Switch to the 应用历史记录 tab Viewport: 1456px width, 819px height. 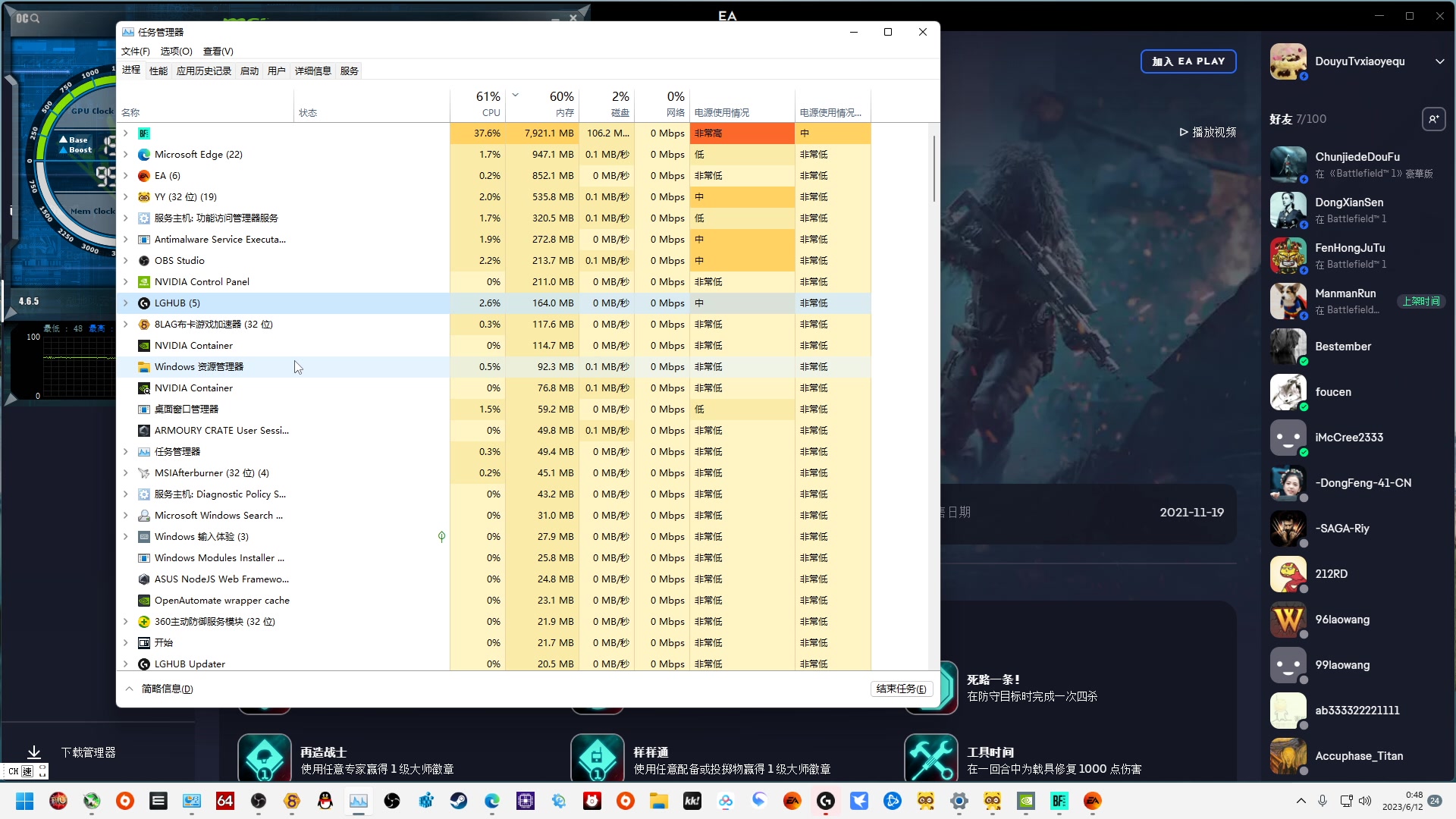(204, 71)
